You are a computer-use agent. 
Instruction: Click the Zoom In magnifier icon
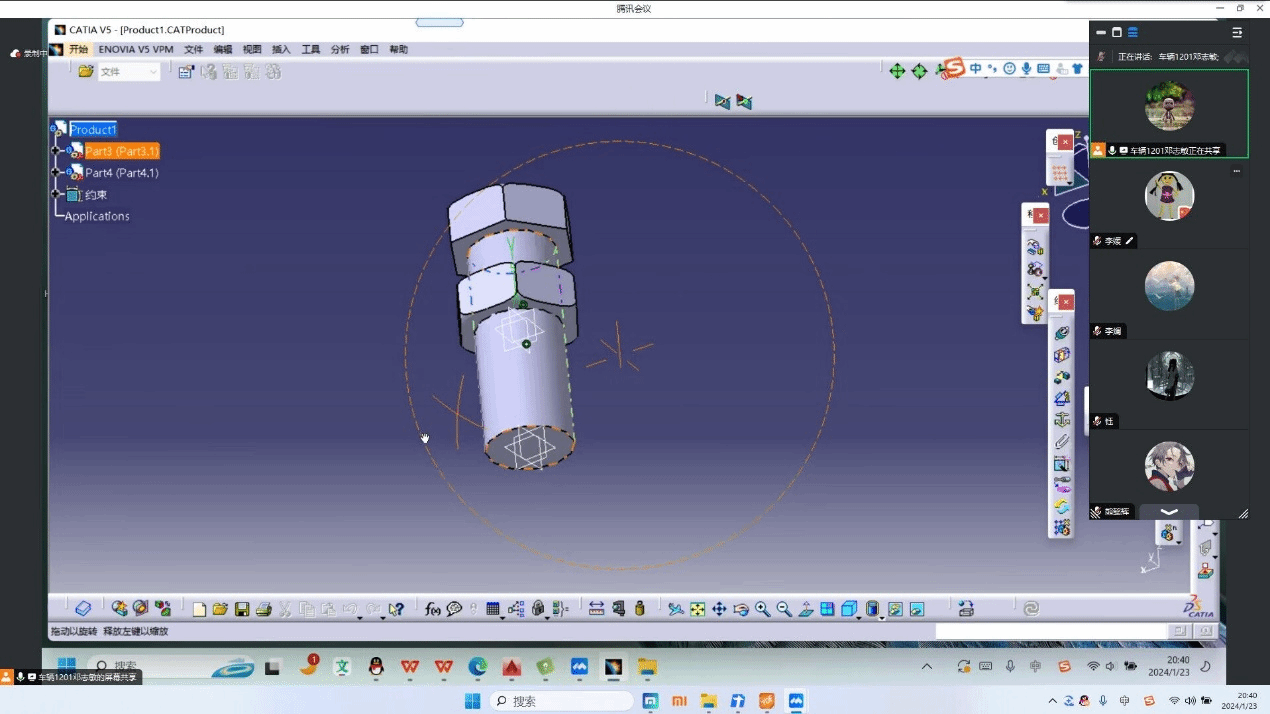coord(763,609)
